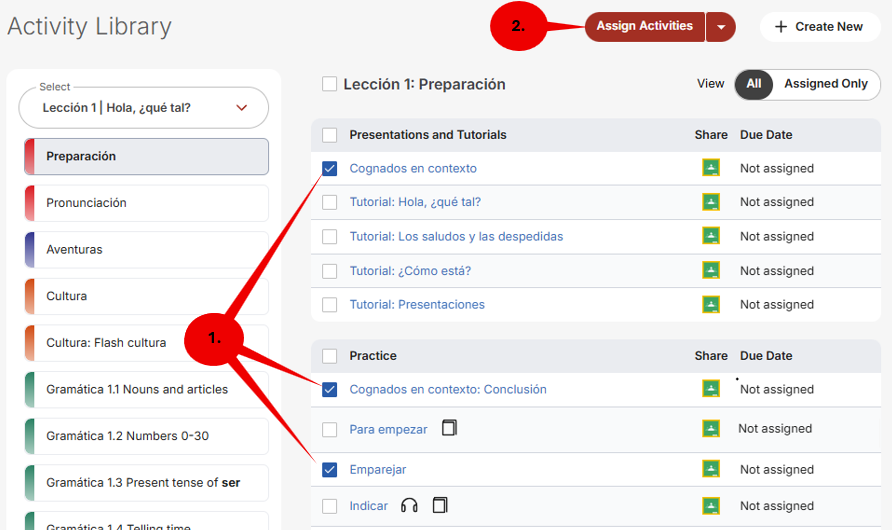Image resolution: width=892 pixels, height=530 pixels.
Task: Open the Indicar activity link
Action: [369, 506]
